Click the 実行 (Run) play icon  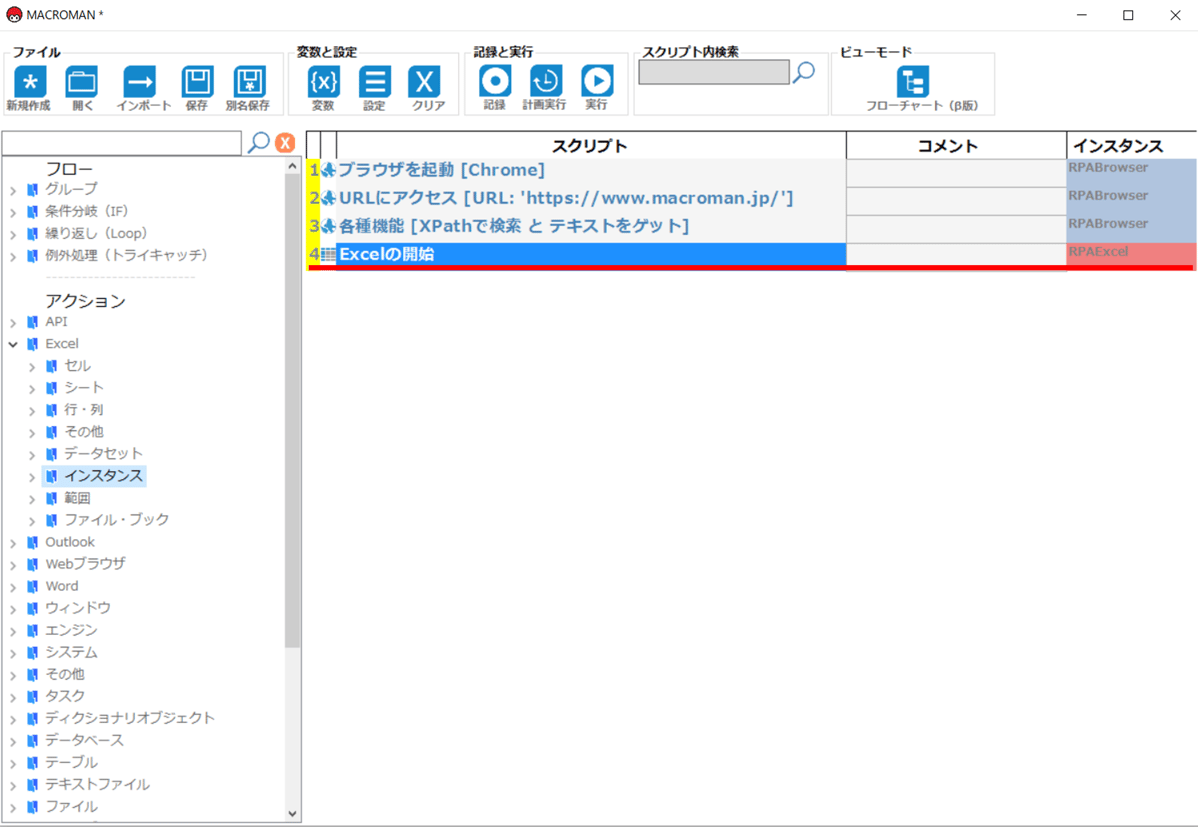pyautogui.click(x=597, y=80)
